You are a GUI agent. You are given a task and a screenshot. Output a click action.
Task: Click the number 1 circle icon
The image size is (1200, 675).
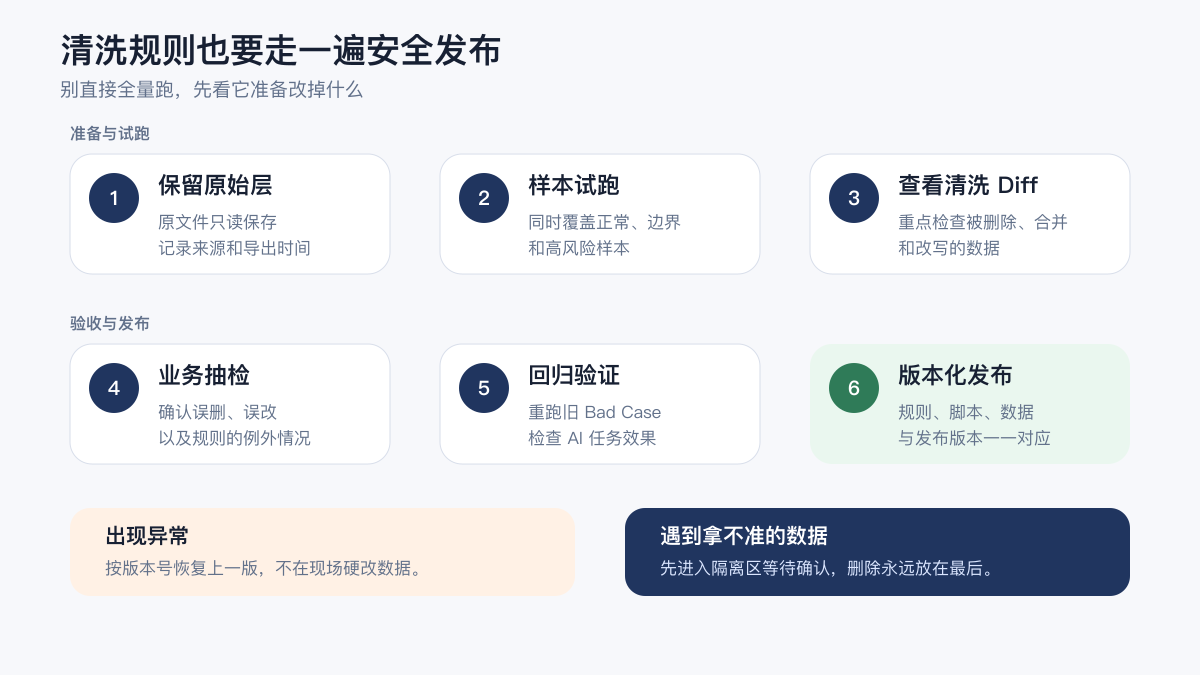tap(114, 198)
